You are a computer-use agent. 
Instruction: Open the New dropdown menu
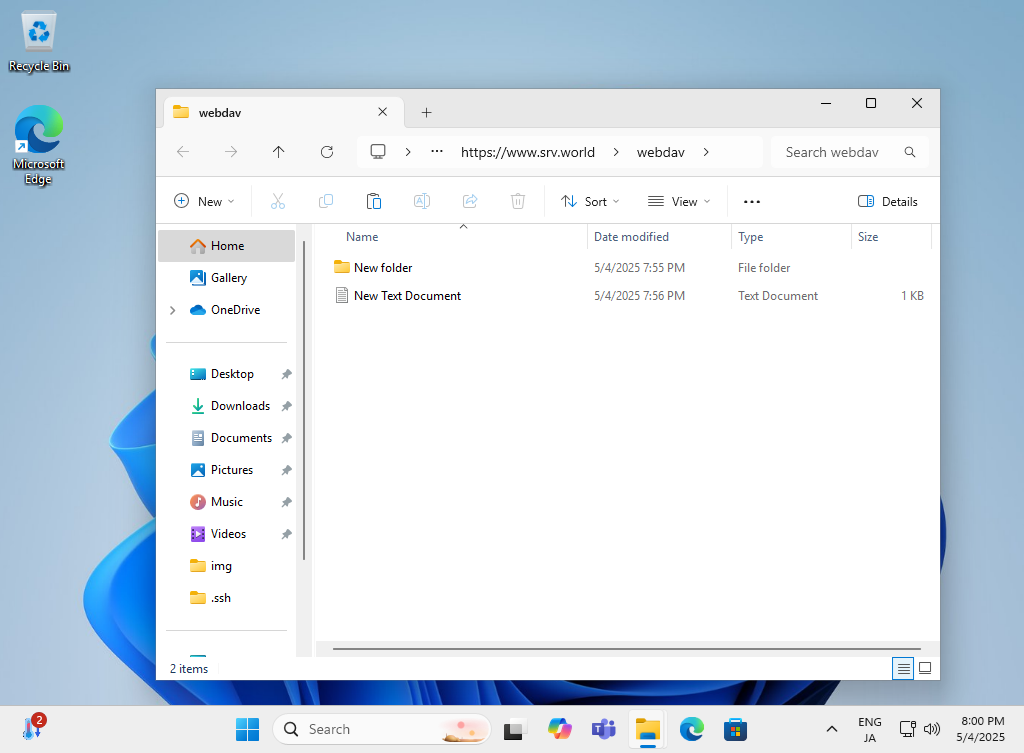coord(204,202)
